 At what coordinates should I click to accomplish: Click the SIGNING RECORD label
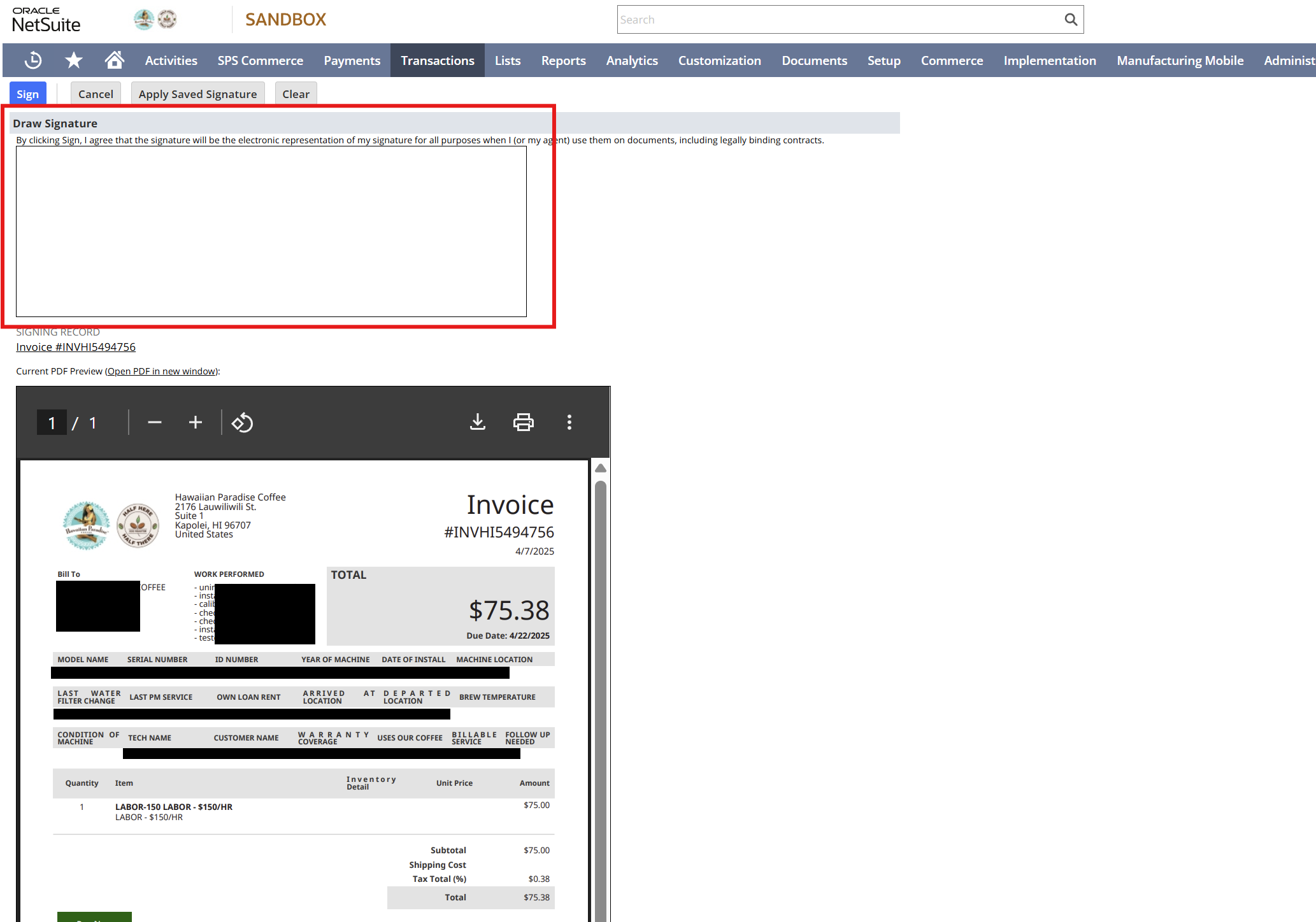(58, 332)
